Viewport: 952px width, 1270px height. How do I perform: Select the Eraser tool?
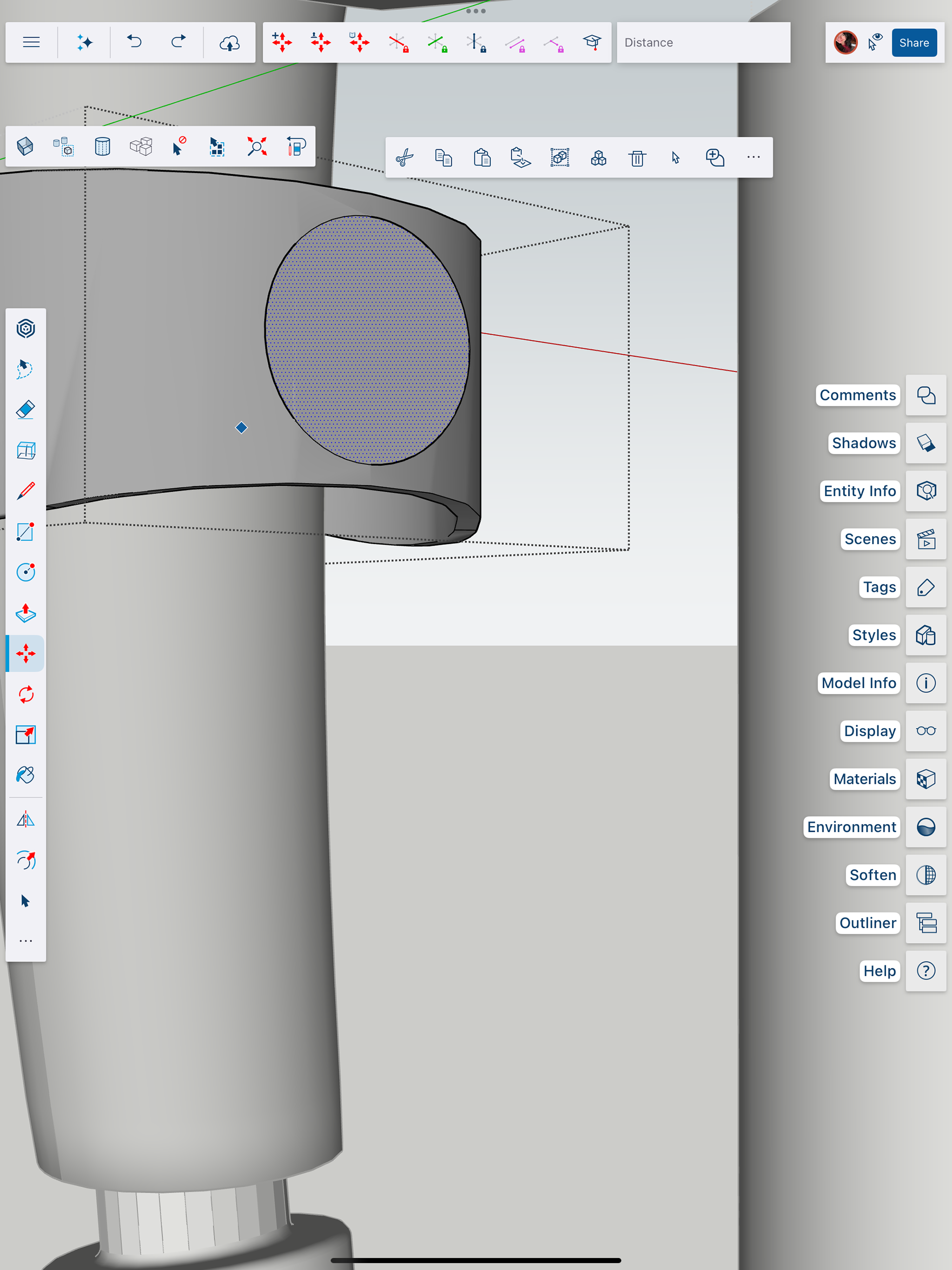coord(26,410)
